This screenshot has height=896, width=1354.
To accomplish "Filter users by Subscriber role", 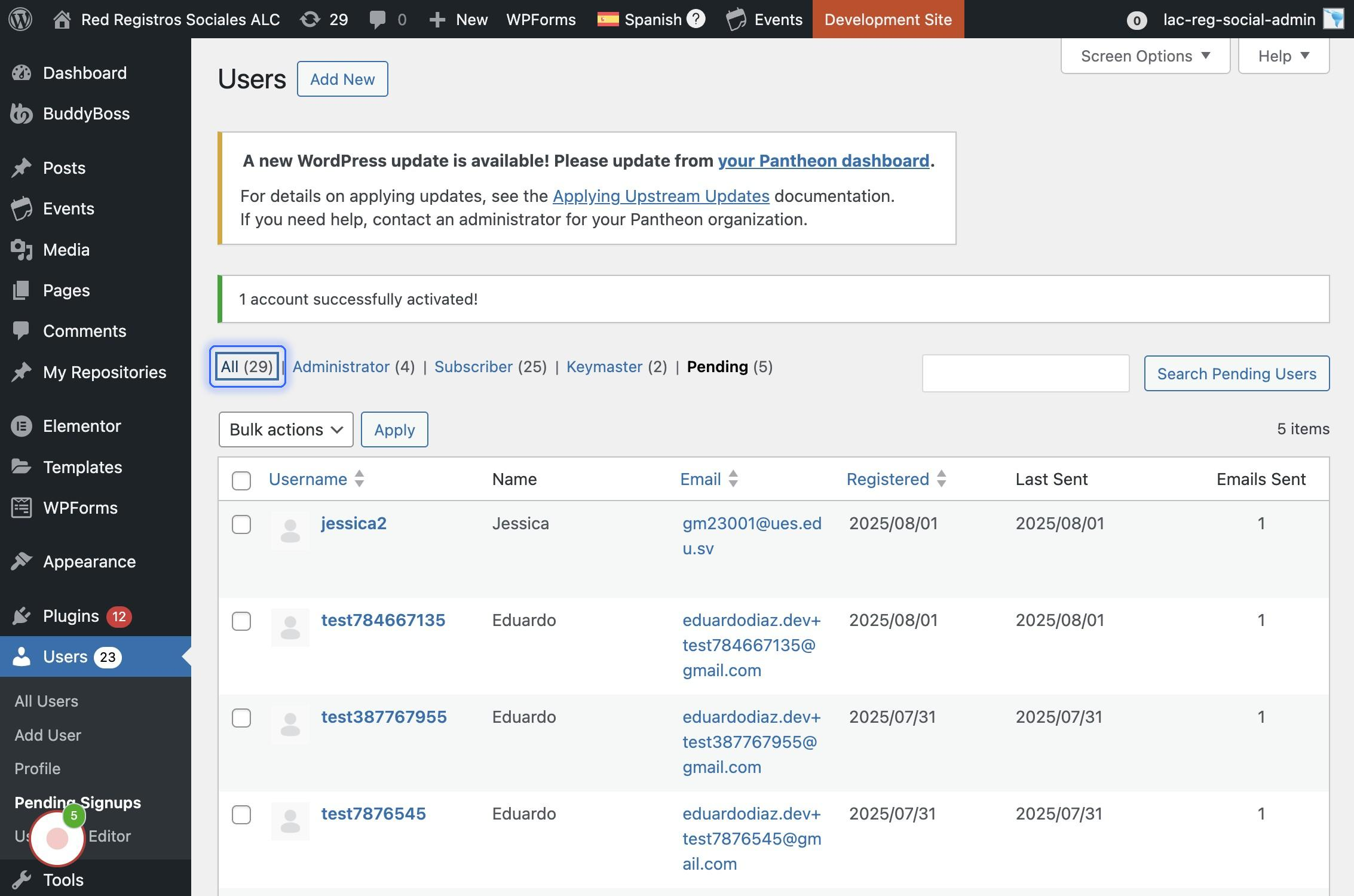I will (473, 367).
